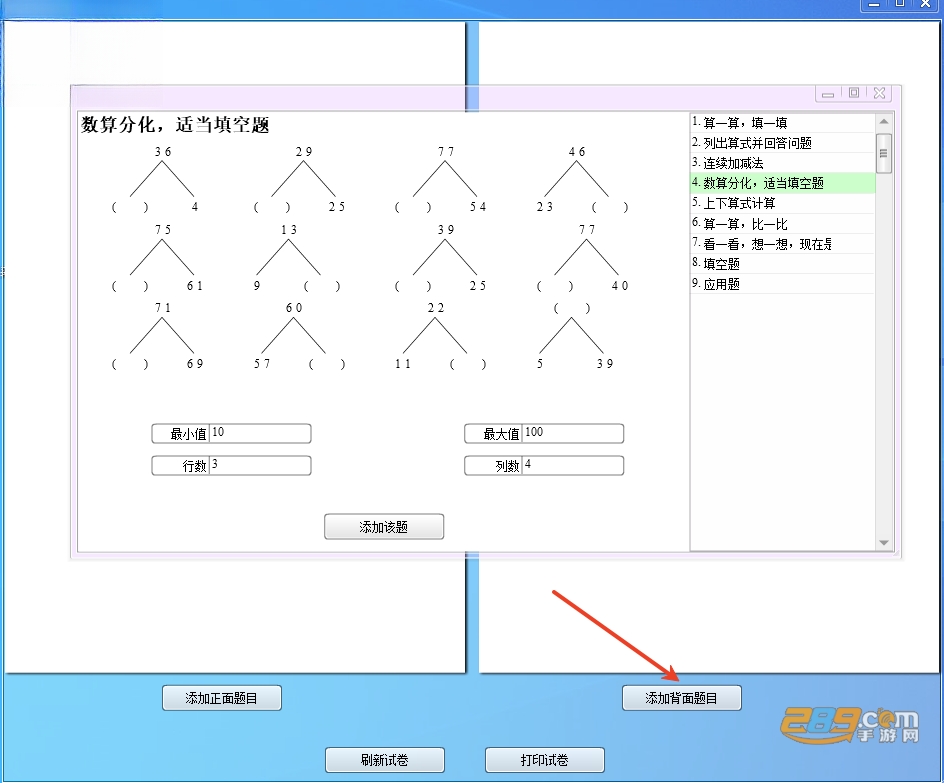Image resolution: width=944 pixels, height=783 pixels.
Task: Click the heading 数算分化，适当填空题
Action: [175, 125]
